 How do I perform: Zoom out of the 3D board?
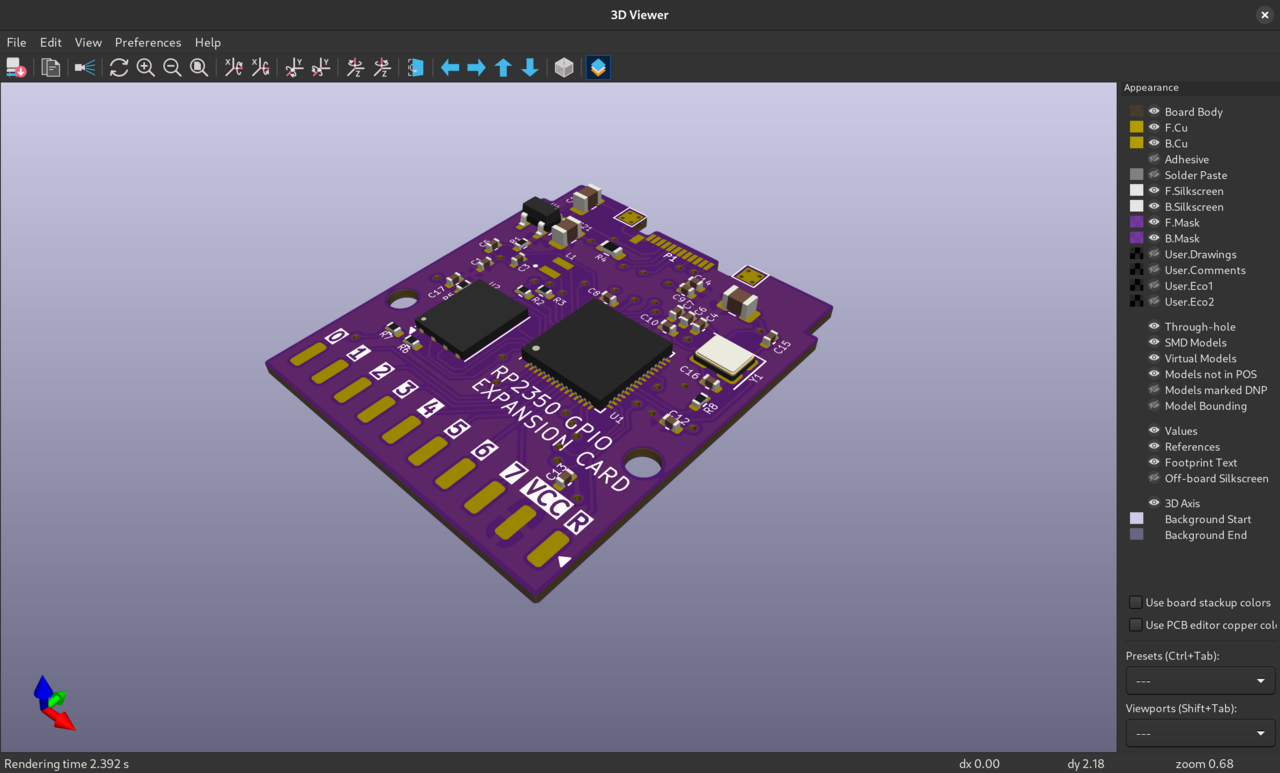tap(172, 67)
